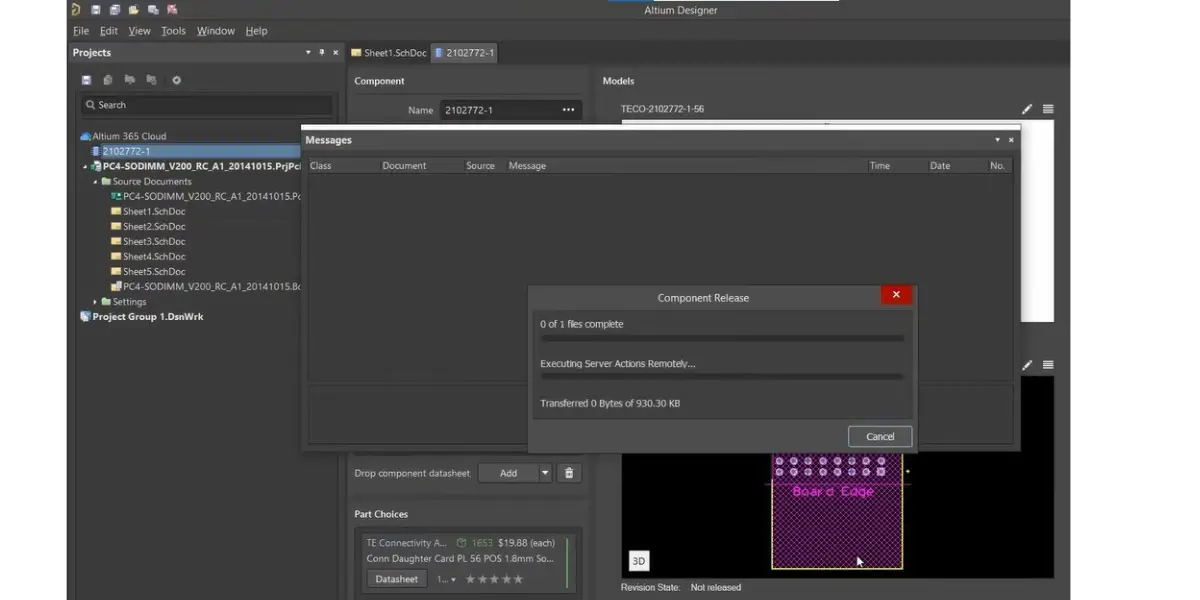Select the 2102772-1 component in the project tree
This screenshot has width=1200, height=600.
coord(126,151)
